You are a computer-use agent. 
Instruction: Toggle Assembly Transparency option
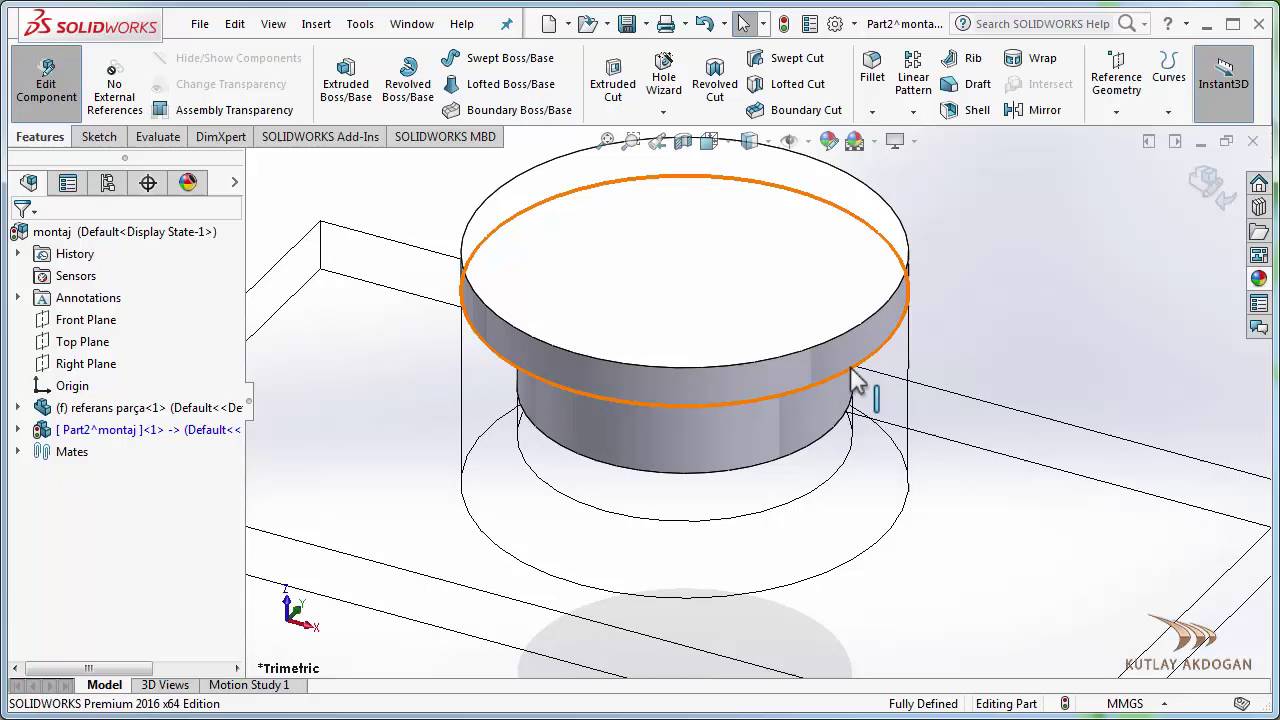pos(223,110)
